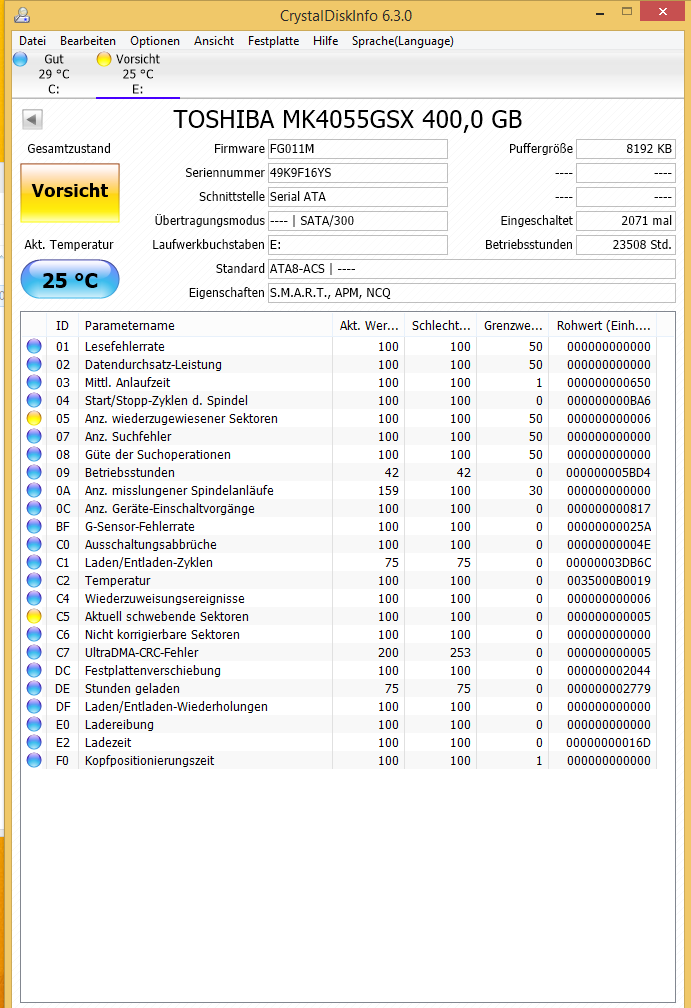Open the Bearbeiten menu
This screenshot has height=1008, width=691.
[88, 41]
